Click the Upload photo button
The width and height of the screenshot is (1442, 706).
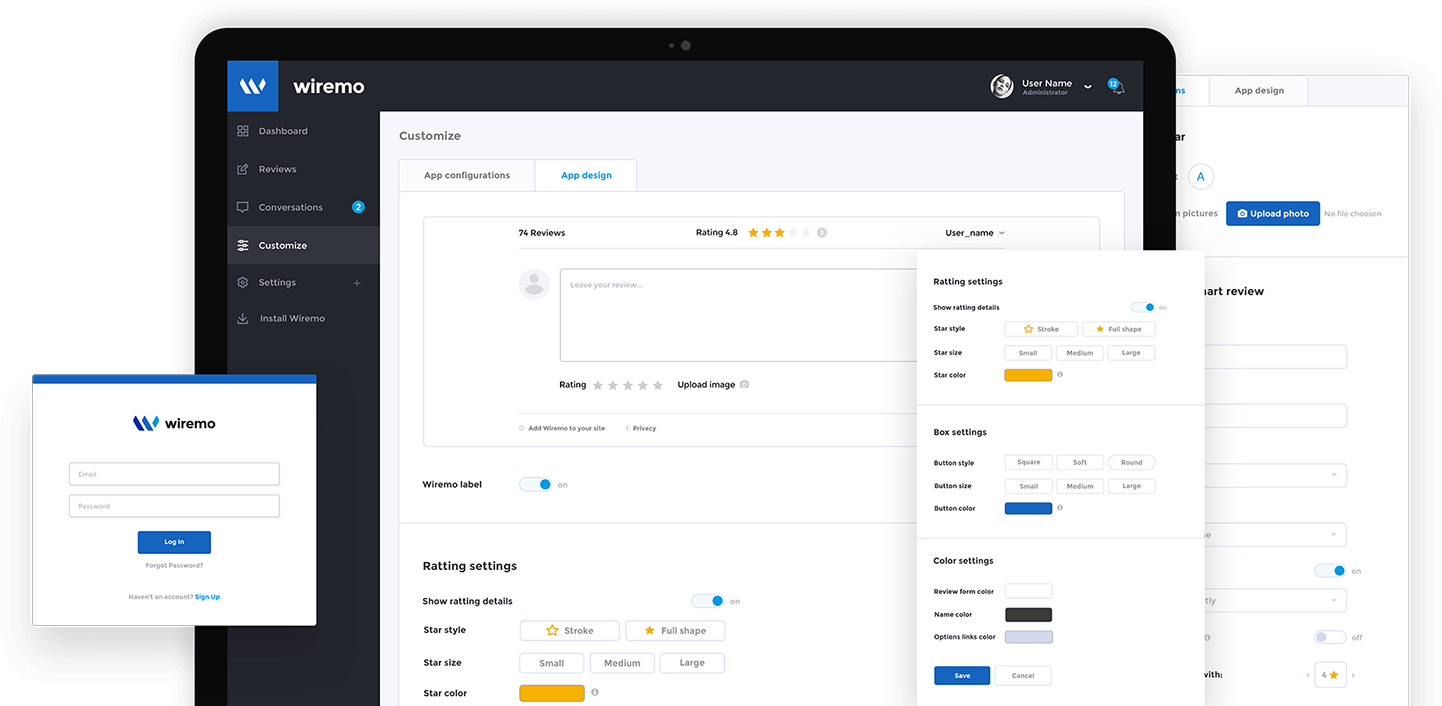[1273, 213]
